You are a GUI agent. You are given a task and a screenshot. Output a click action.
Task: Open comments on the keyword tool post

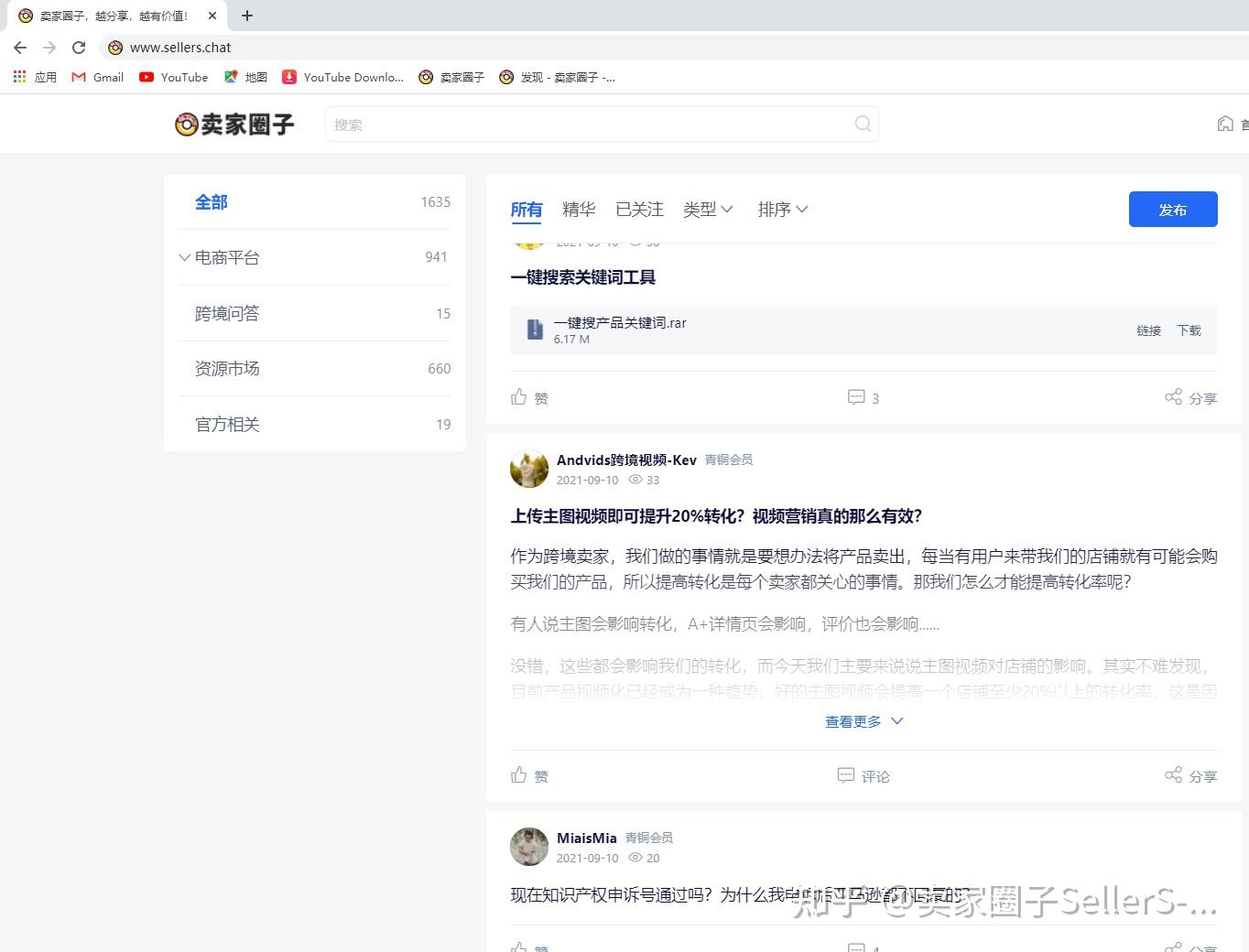click(x=862, y=397)
